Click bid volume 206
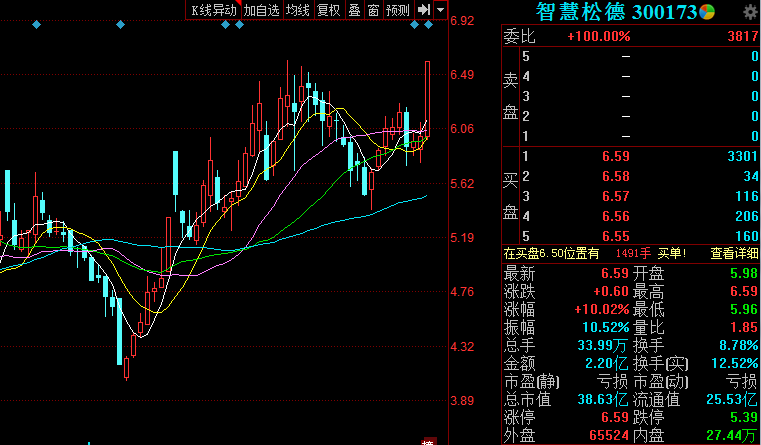Viewport: 761px width, 445px height. pyautogui.click(x=746, y=216)
